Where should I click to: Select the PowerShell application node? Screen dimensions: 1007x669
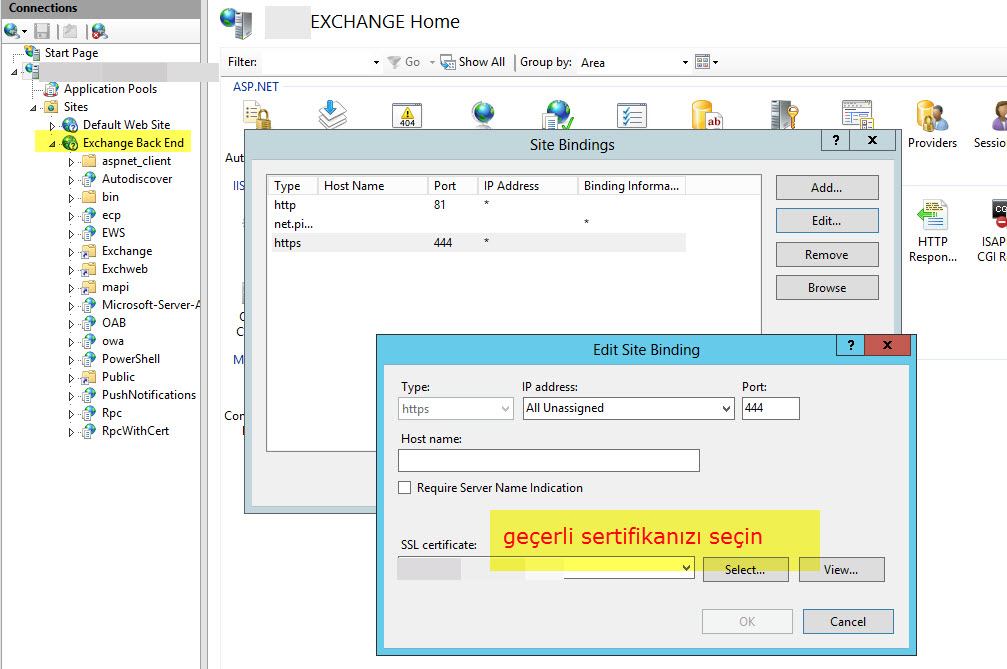[x=130, y=358]
